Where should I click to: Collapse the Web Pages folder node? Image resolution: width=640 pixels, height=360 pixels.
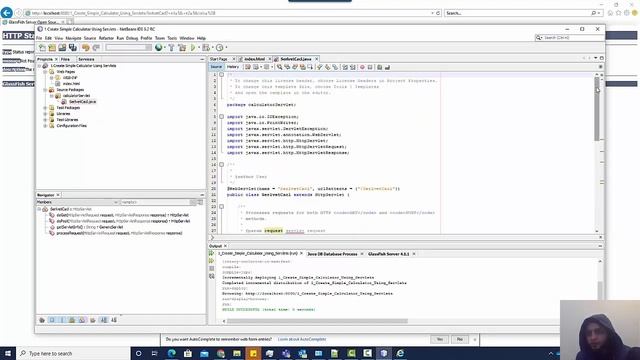45,71
